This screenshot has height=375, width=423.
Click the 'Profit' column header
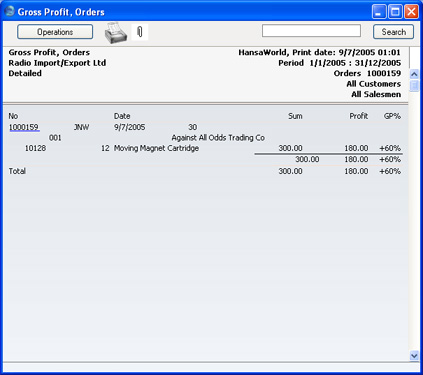point(359,116)
